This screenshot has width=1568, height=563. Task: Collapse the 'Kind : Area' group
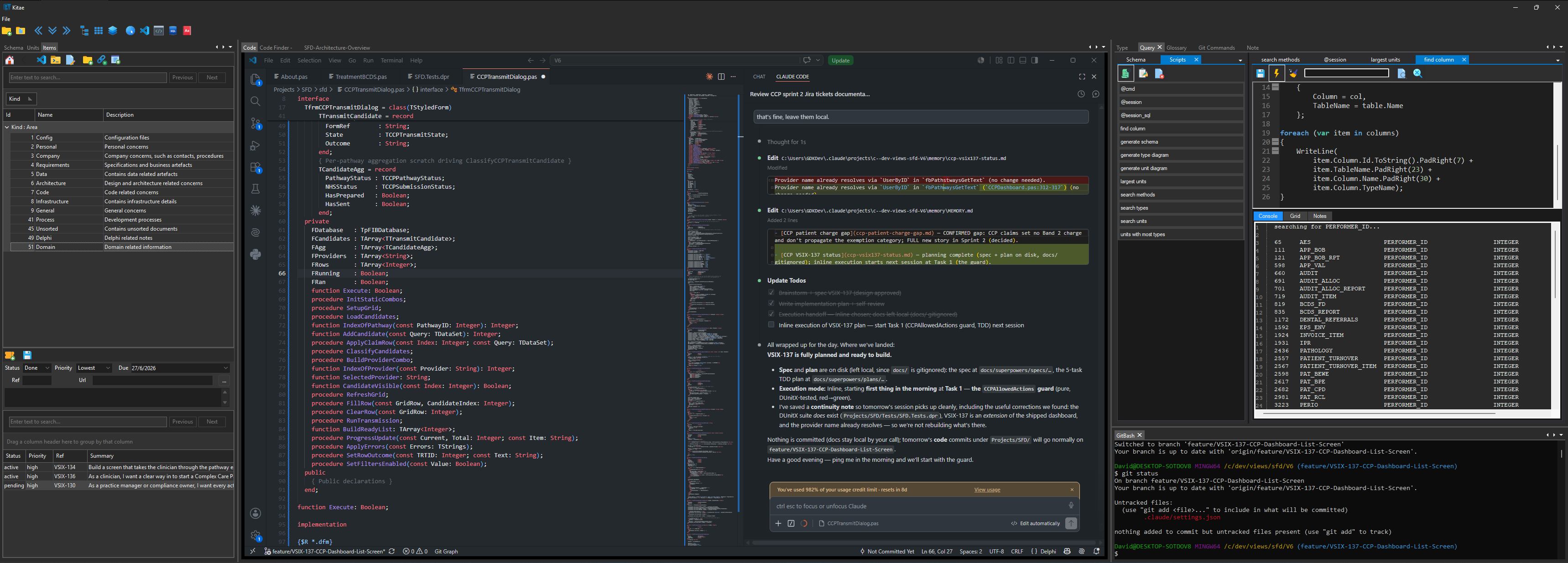tap(7, 127)
